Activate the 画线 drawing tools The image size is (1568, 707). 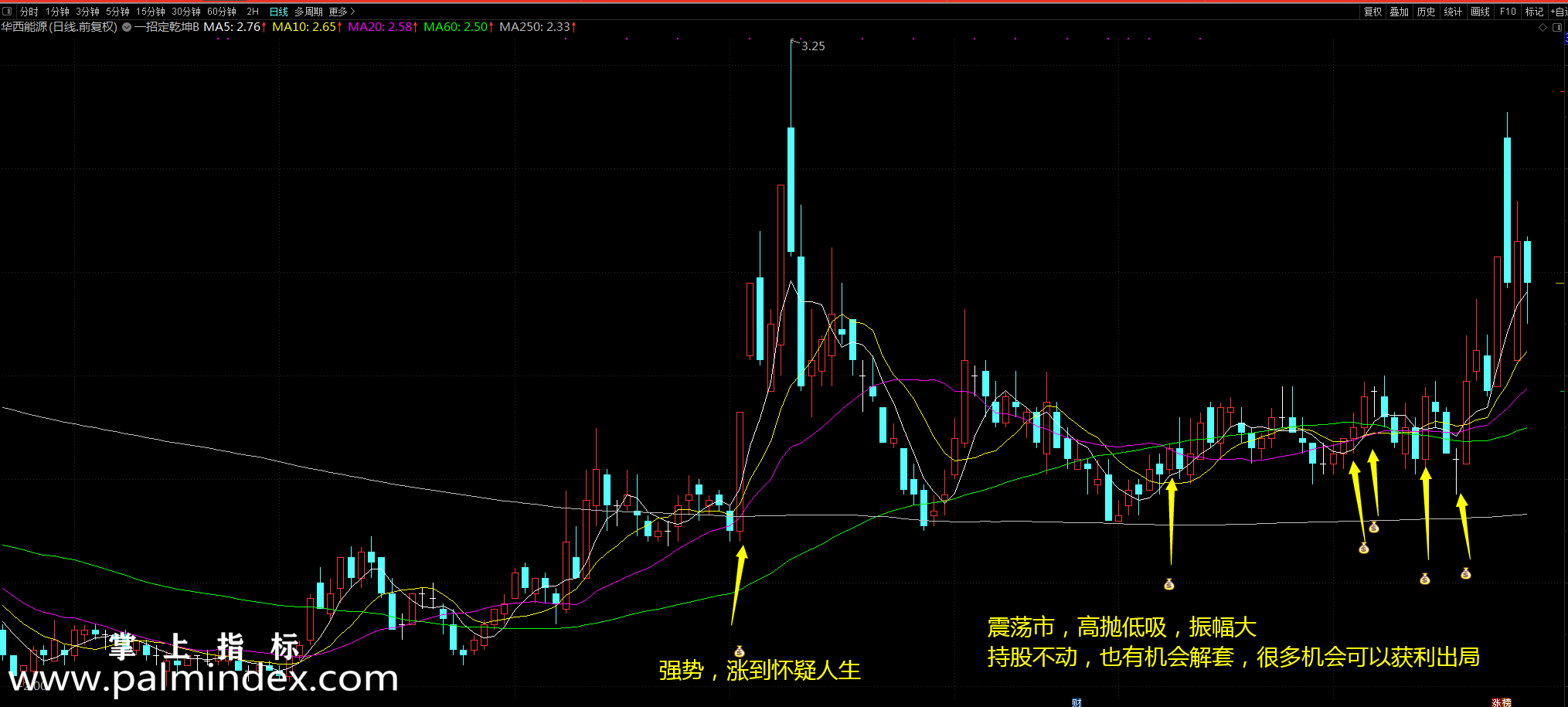tap(1480, 12)
